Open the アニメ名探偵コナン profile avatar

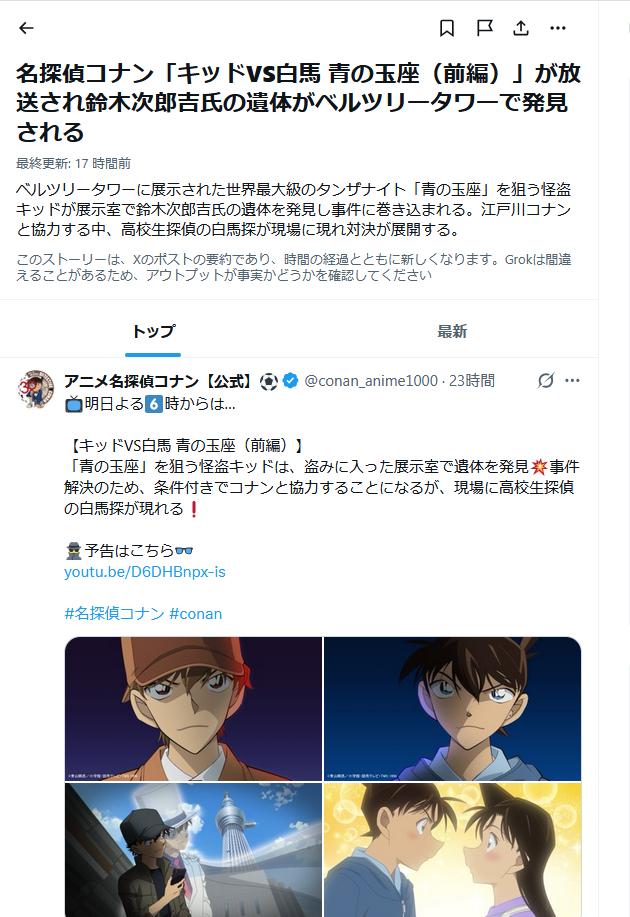tap(36, 388)
